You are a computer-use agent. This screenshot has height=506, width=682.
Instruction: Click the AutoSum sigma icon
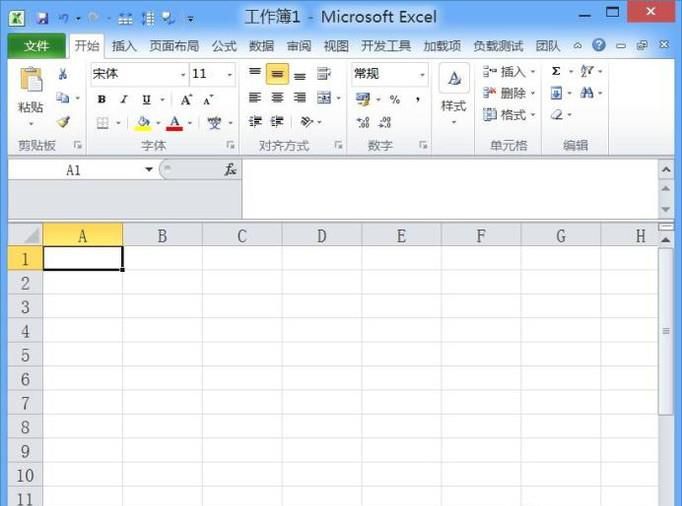[556, 72]
